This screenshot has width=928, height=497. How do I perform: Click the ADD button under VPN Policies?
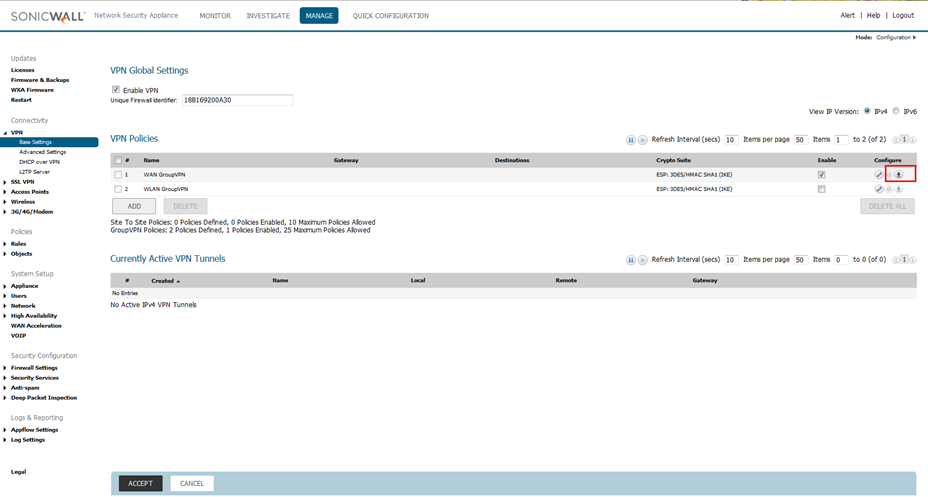click(133, 205)
